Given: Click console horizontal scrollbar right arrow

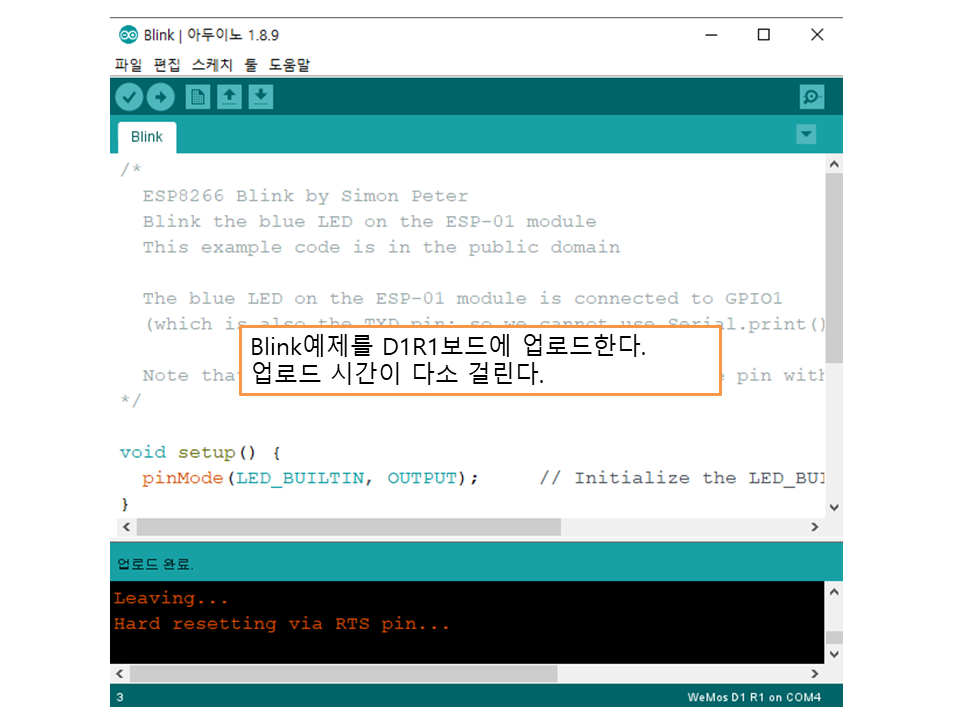Looking at the screenshot, I should click(814, 673).
